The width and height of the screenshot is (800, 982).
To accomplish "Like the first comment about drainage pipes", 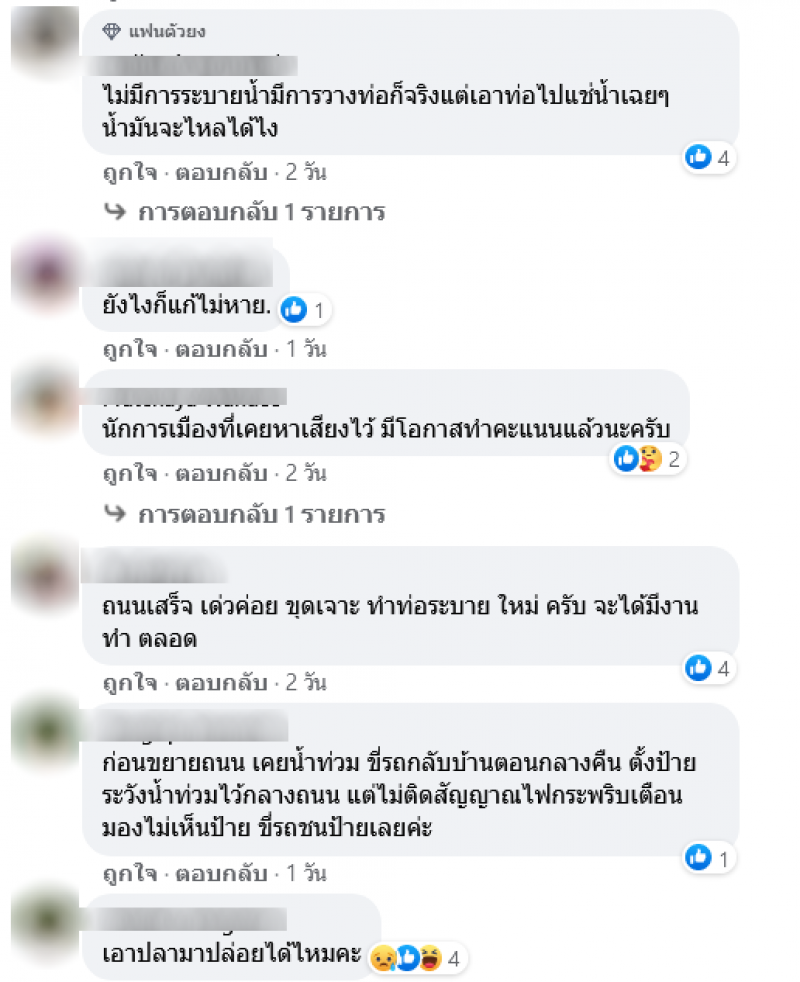I will click(x=130, y=172).
